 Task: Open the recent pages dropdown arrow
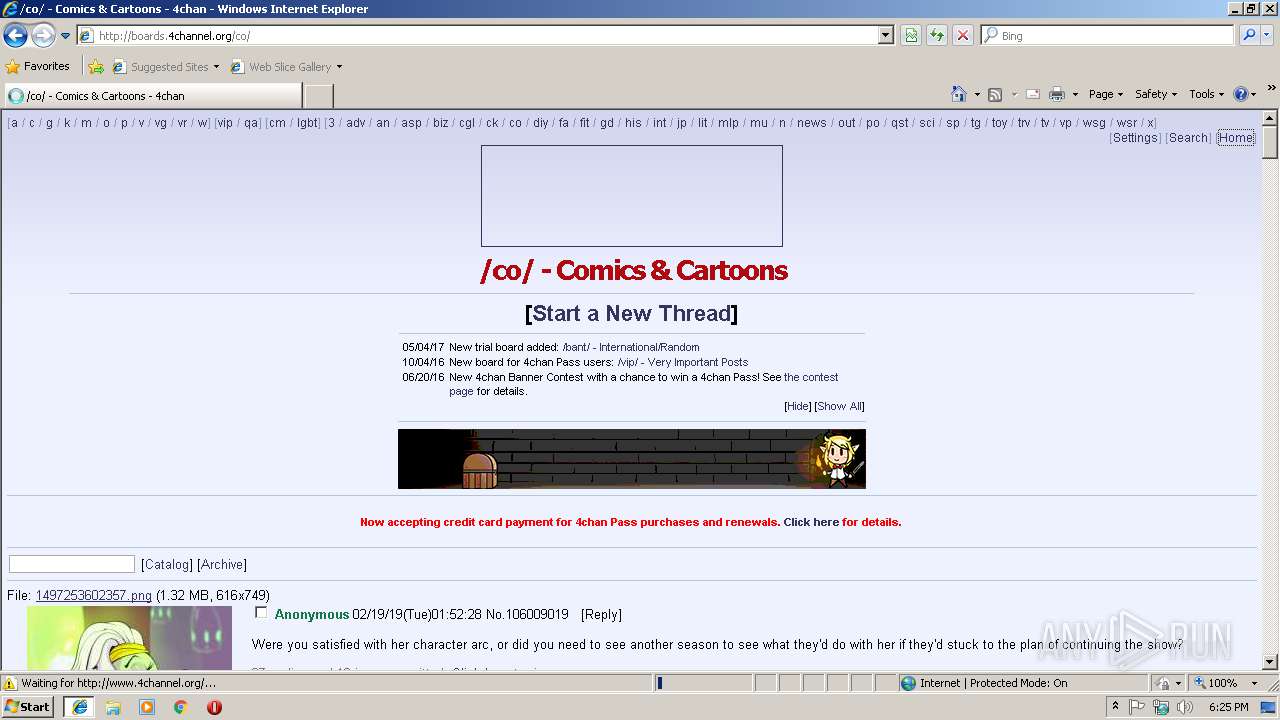tap(65, 36)
